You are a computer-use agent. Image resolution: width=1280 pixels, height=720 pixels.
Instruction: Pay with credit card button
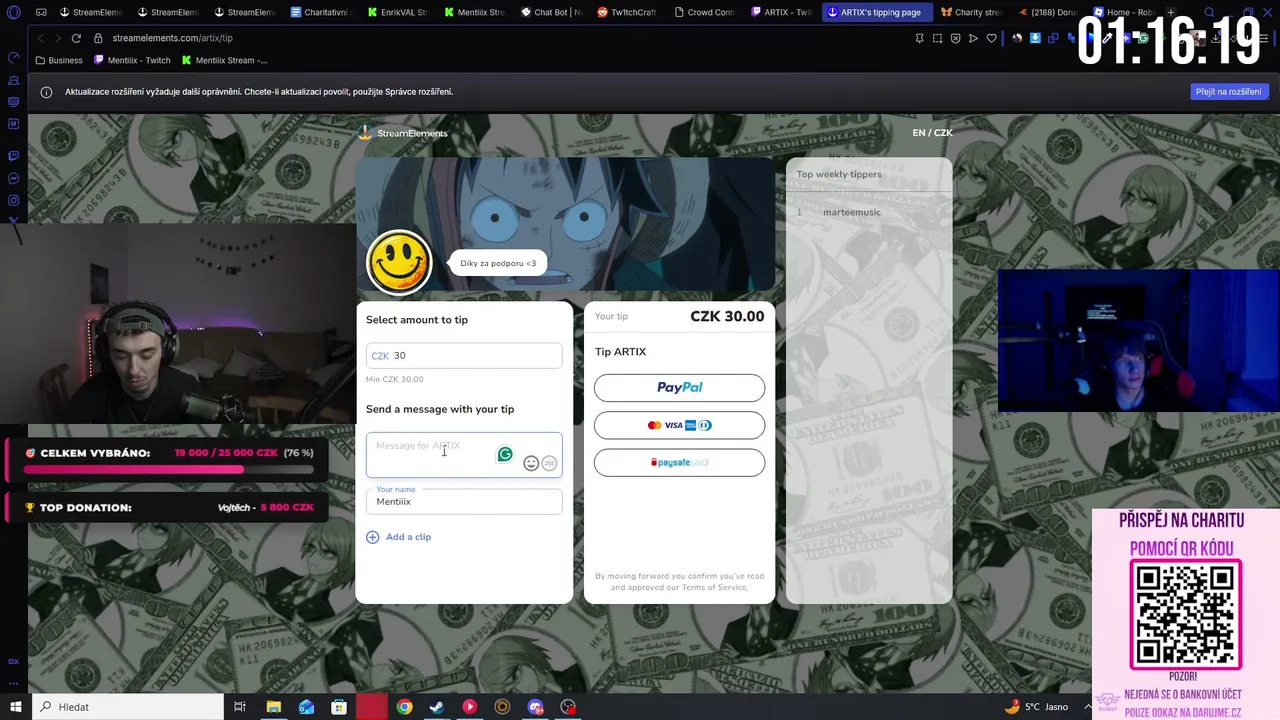click(679, 425)
